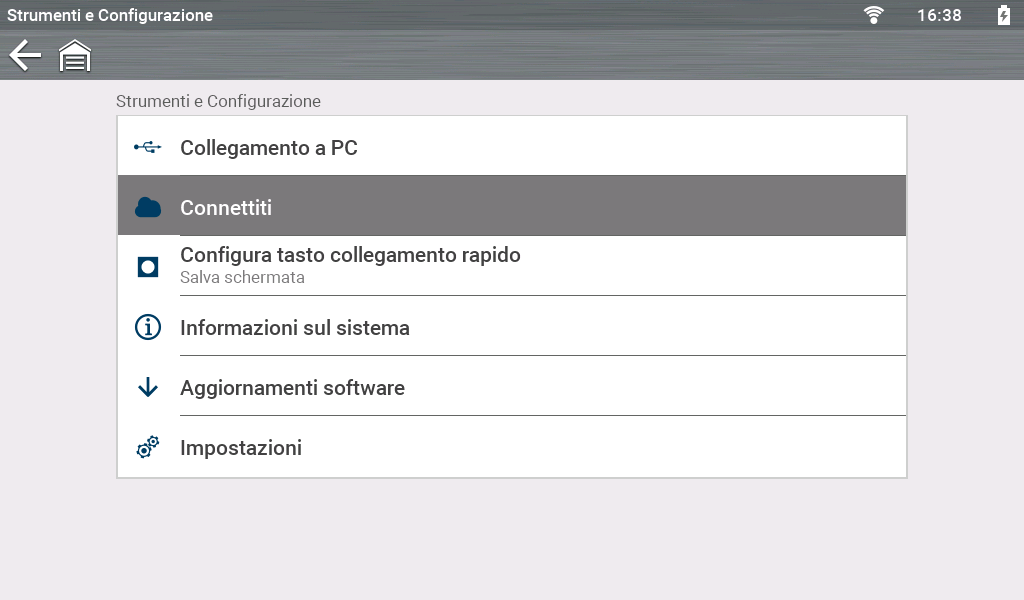Open Informazioni sul sistema
The width and height of the screenshot is (1024, 600).
click(x=295, y=328)
